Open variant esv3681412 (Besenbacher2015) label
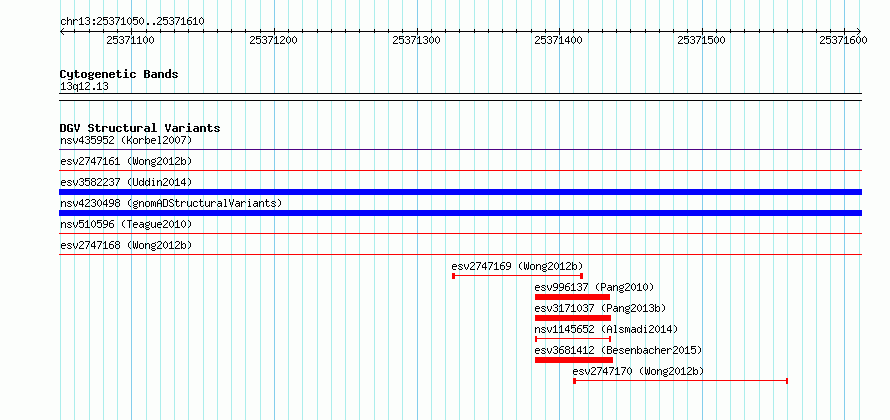The image size is (890, 420). click(618, 350)
